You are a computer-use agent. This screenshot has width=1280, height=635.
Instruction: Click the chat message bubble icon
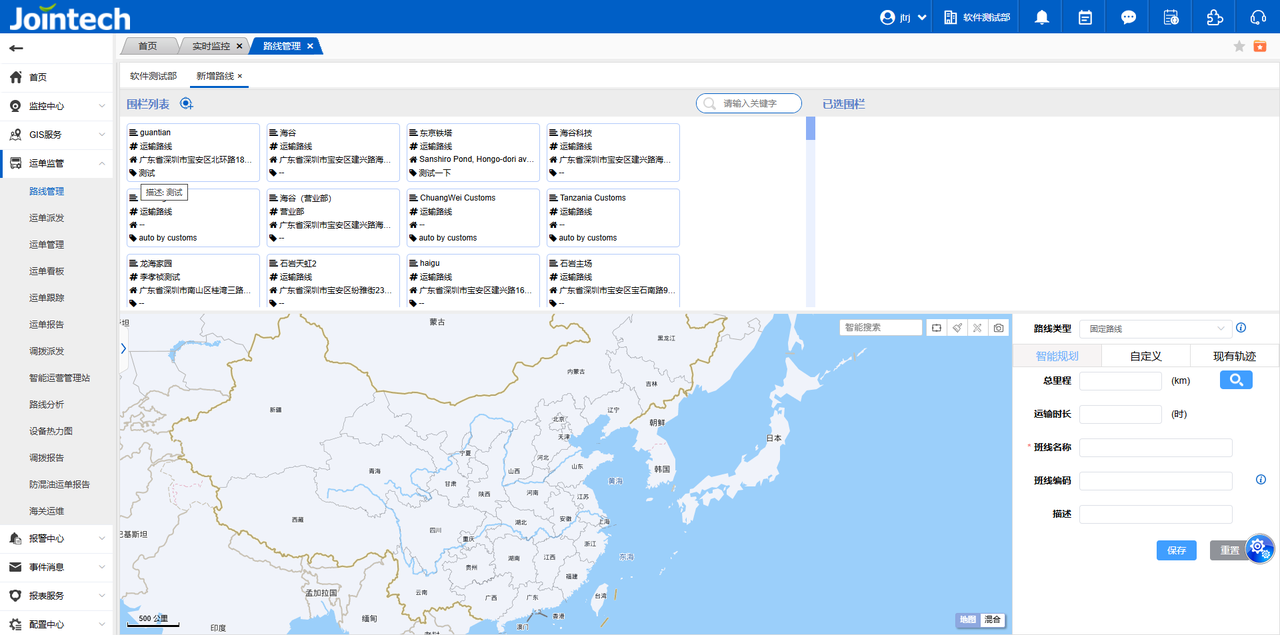click(1128, 17)
